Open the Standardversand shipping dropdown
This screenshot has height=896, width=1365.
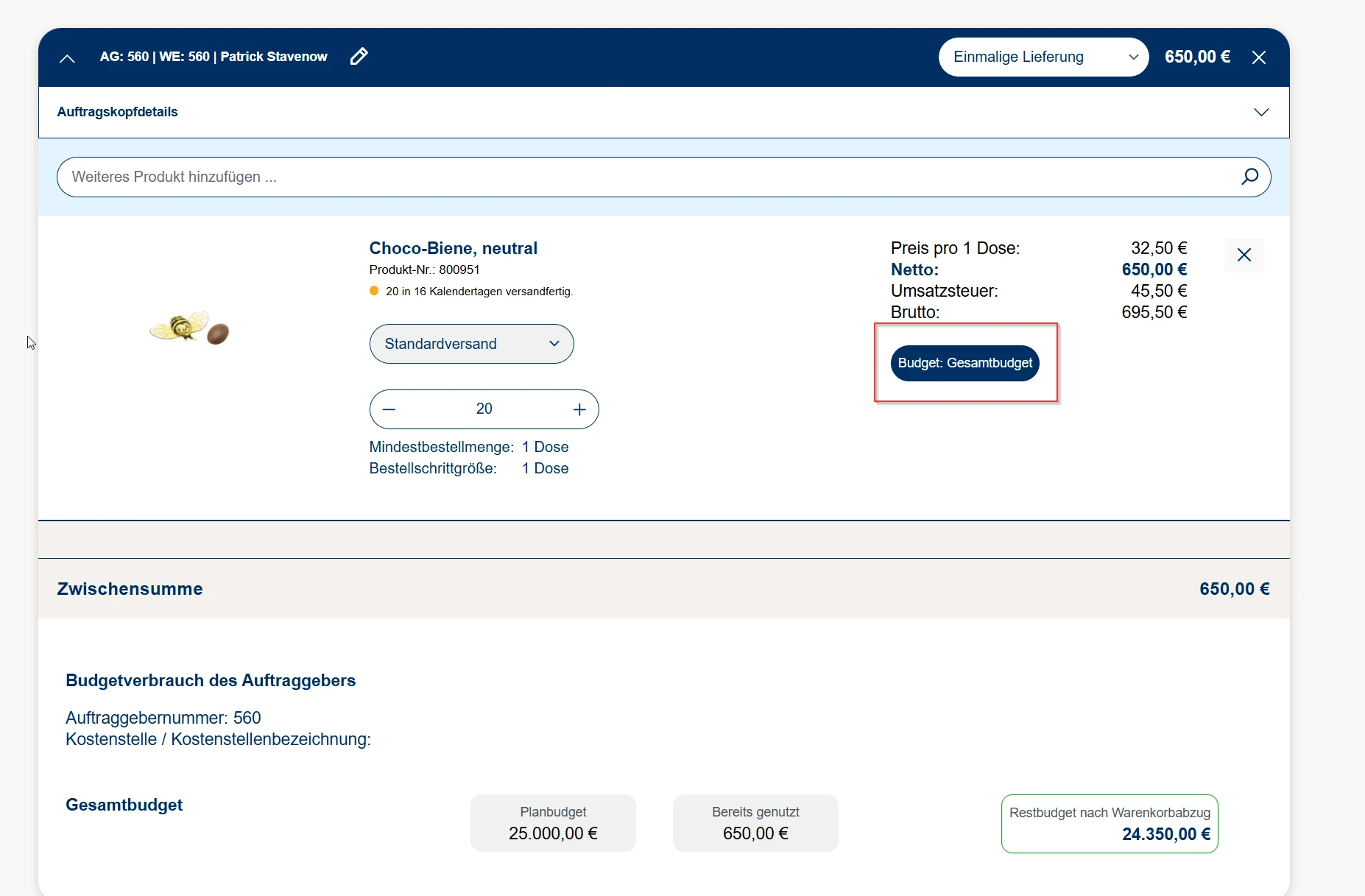pos(471,344)
